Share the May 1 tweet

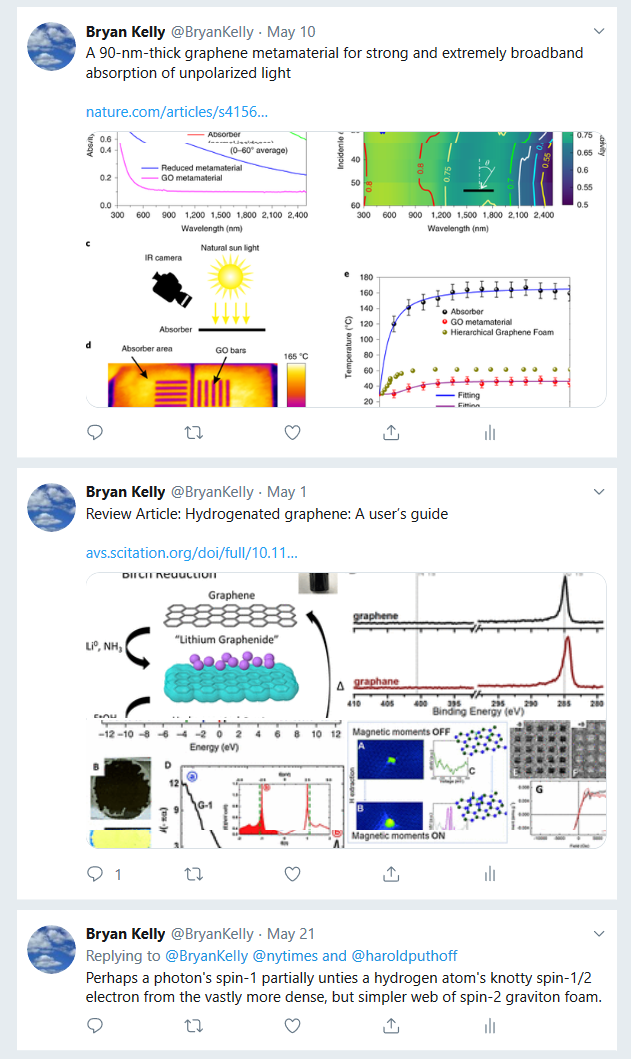point(391,874)
